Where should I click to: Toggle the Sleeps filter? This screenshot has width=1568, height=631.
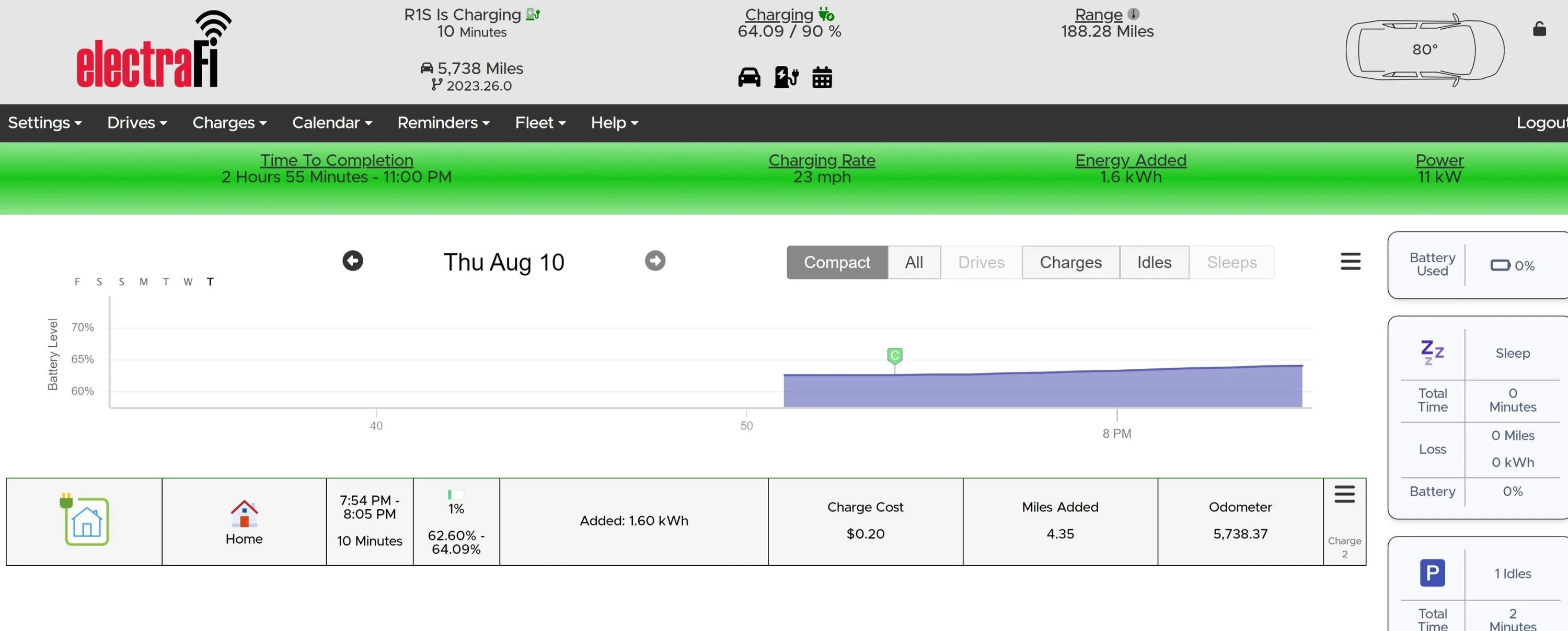(1231, 262)
